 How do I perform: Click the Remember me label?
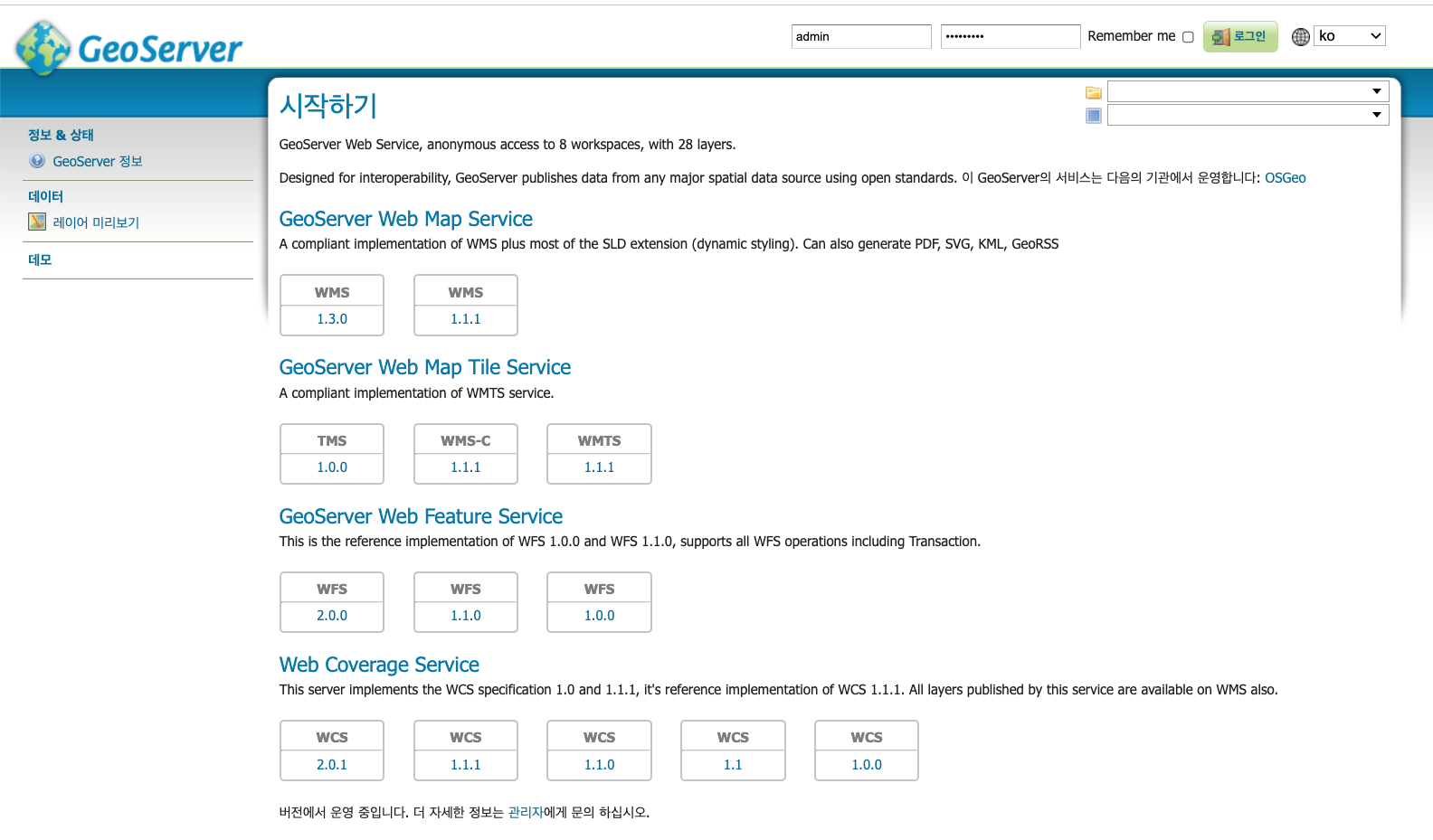[x=1132, y=36]
